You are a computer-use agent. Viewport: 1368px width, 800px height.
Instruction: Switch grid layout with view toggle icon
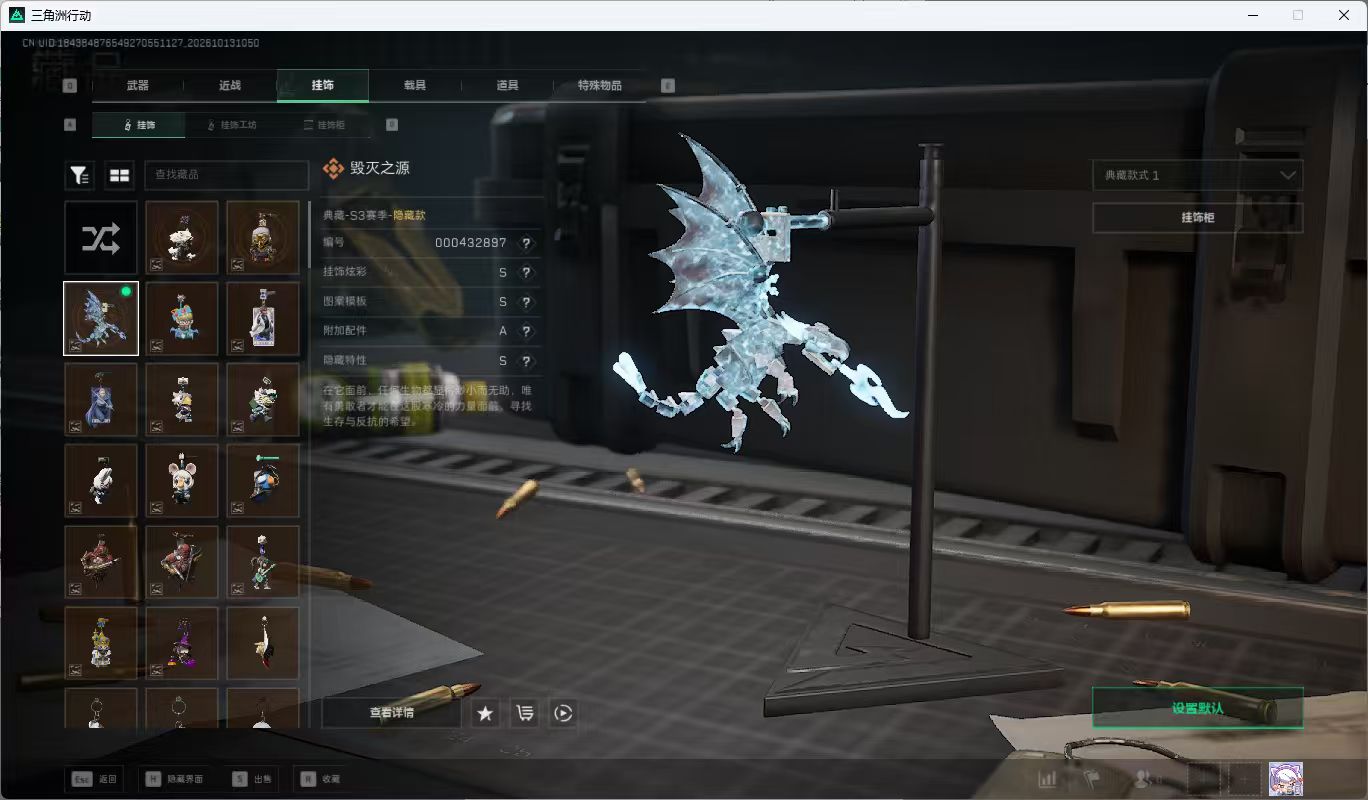(x=120, y=175)
